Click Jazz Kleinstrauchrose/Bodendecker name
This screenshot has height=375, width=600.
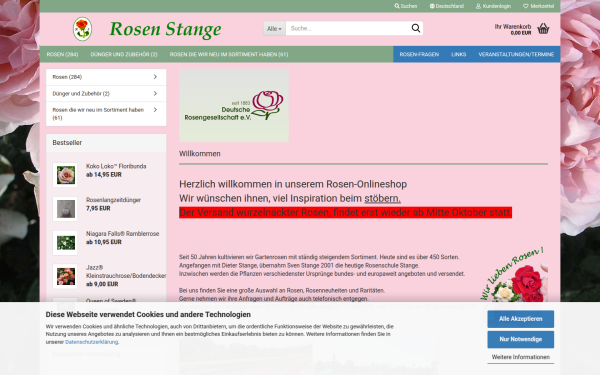[x=126, y=271]
